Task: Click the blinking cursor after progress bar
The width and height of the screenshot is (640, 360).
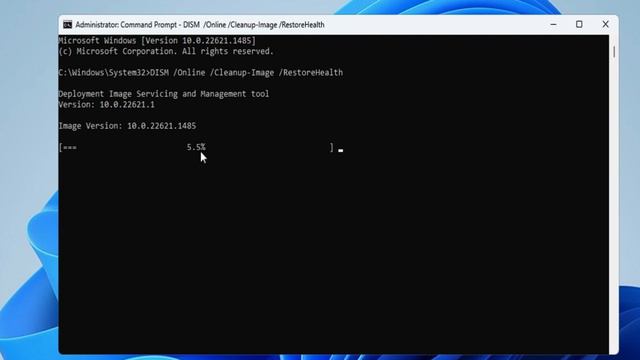Action: 340,151
